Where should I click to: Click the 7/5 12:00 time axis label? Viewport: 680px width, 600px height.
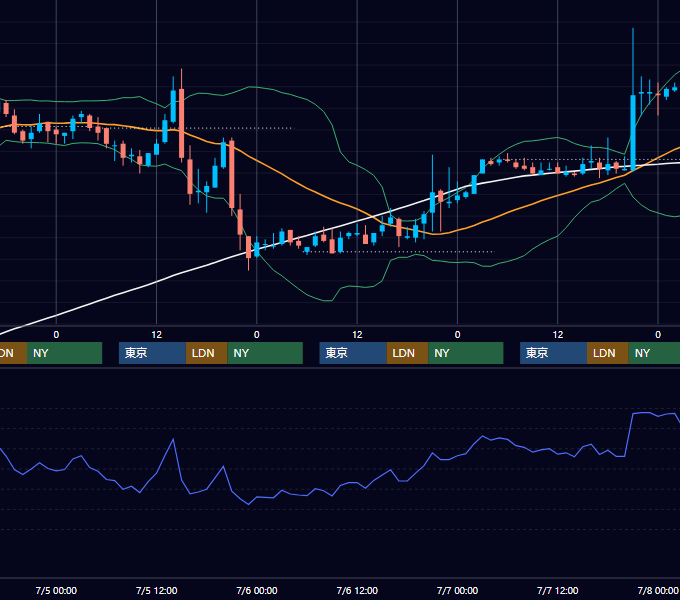click(x=157, y=590)
